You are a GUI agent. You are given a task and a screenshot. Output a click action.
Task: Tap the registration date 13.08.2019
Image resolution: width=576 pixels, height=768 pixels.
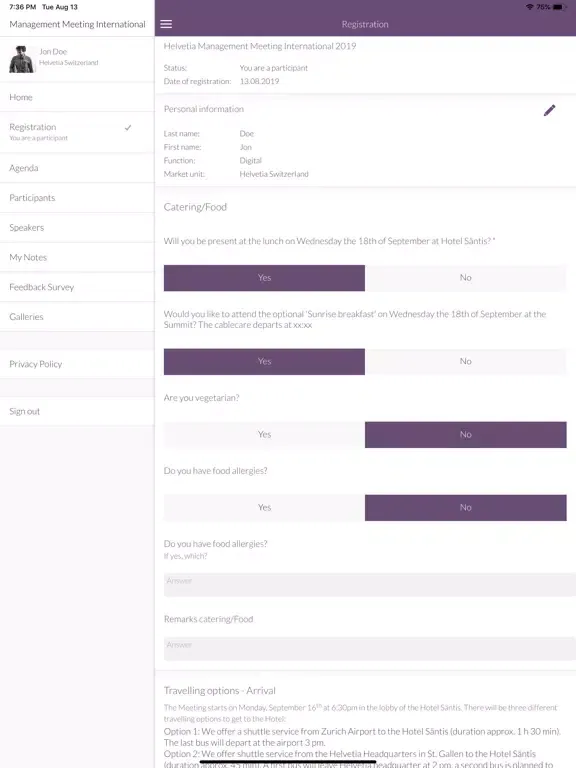[259, 81]
